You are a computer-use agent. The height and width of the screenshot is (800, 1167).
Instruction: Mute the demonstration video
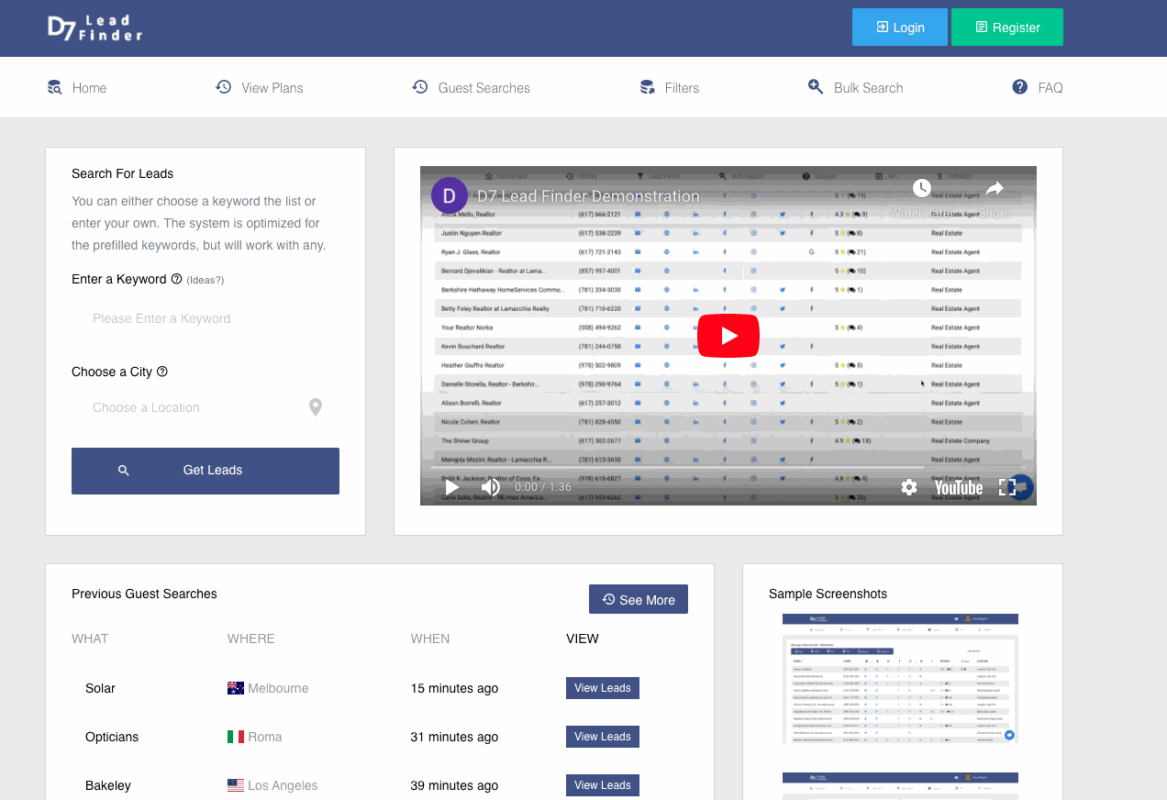491,487
